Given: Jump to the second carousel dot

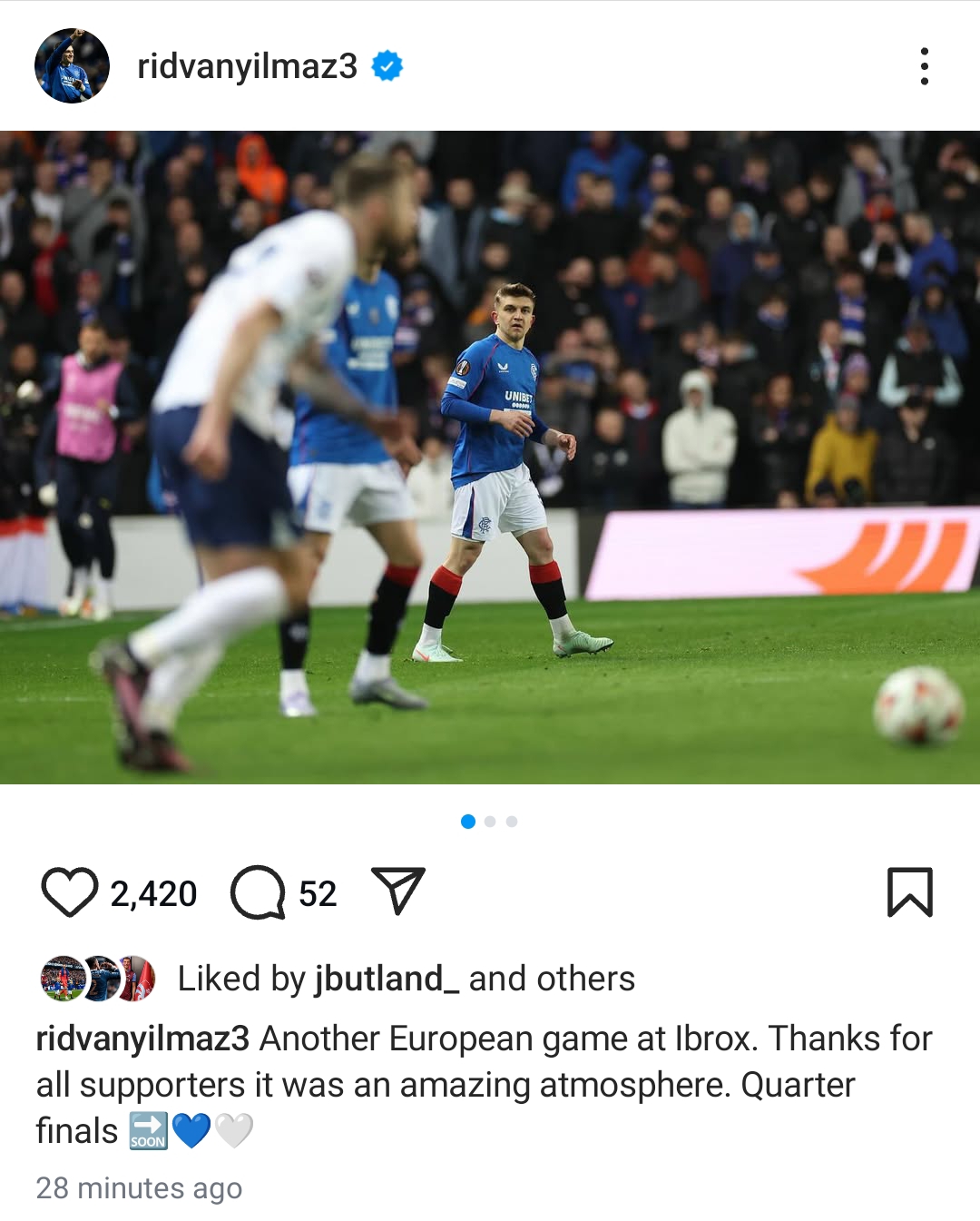Looking at the screenshot, I should tap(490, 822).
